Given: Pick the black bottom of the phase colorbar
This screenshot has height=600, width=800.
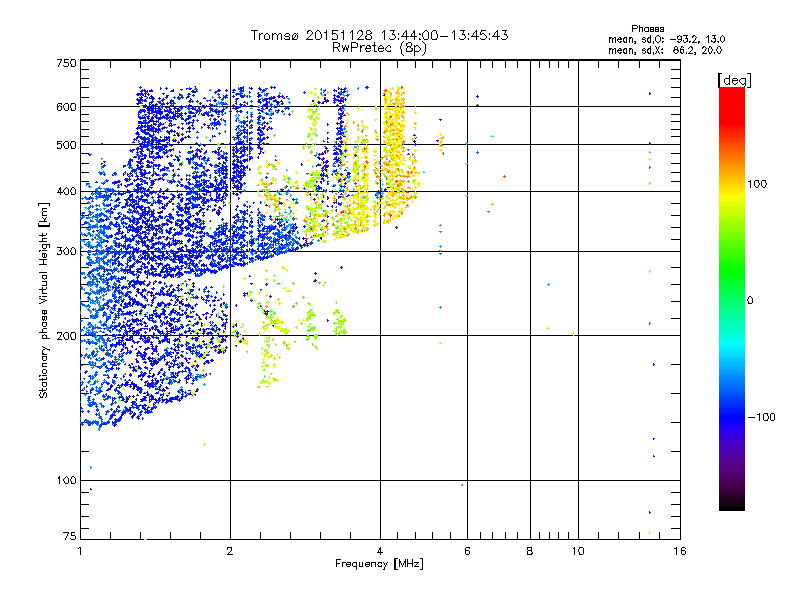Looking at the screenshot, I should (x=732, y=505).
